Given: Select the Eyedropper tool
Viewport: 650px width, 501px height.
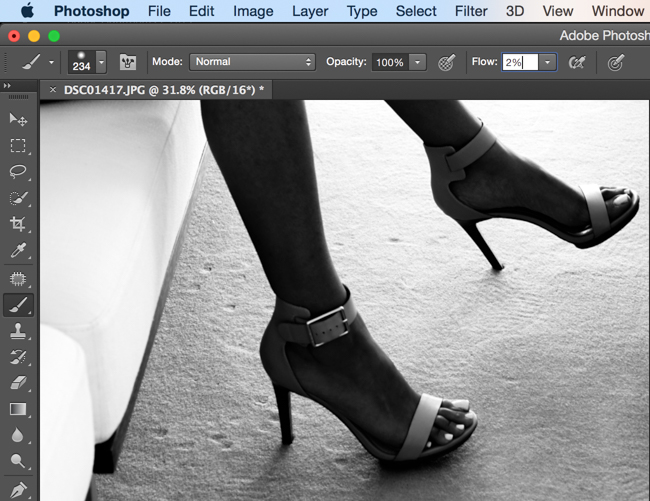Looking at the screenshot, I should click(18, 250).
